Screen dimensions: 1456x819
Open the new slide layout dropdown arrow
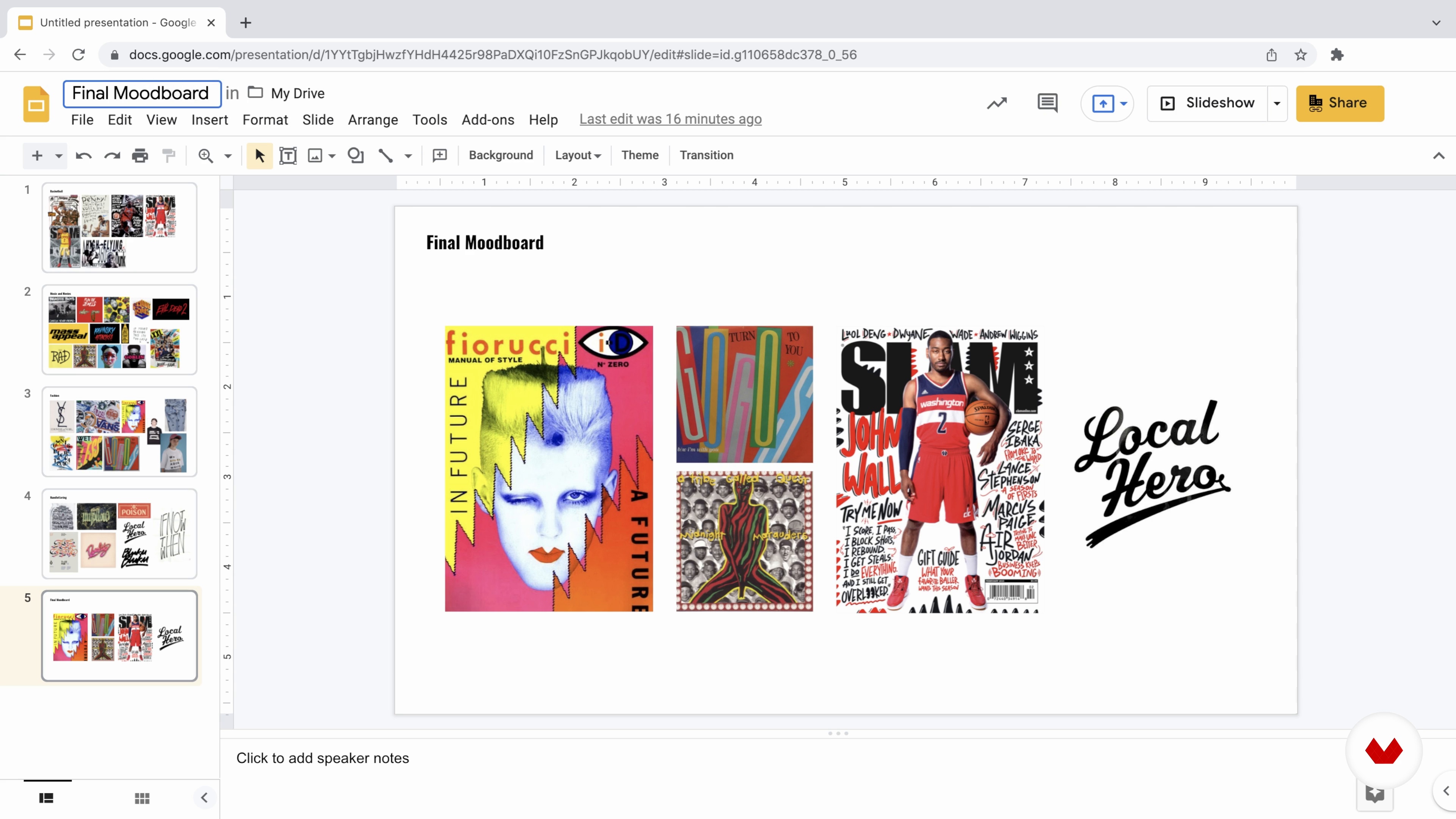click(58, 155)
